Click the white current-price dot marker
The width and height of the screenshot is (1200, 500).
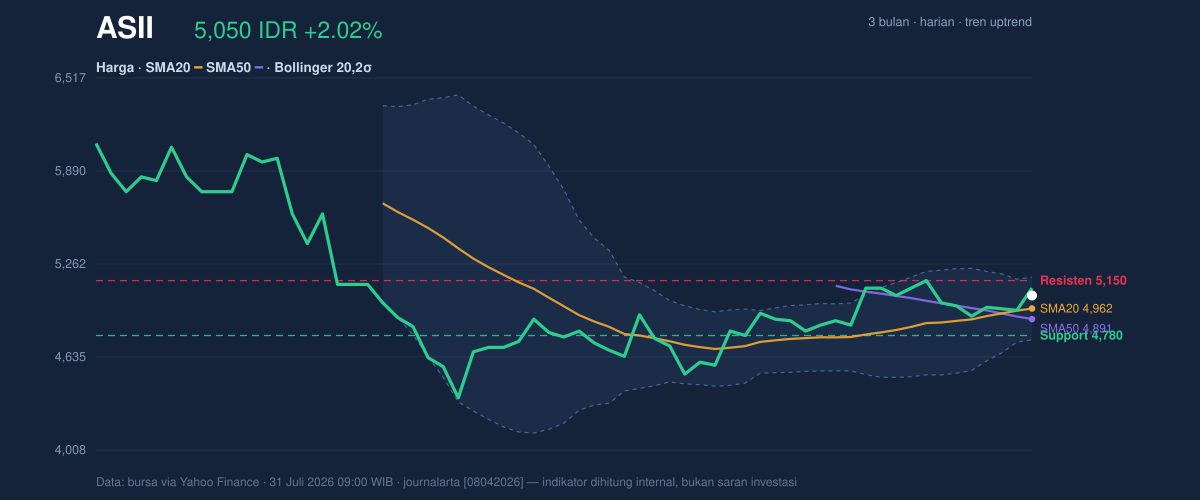[x=1032, y=295]
